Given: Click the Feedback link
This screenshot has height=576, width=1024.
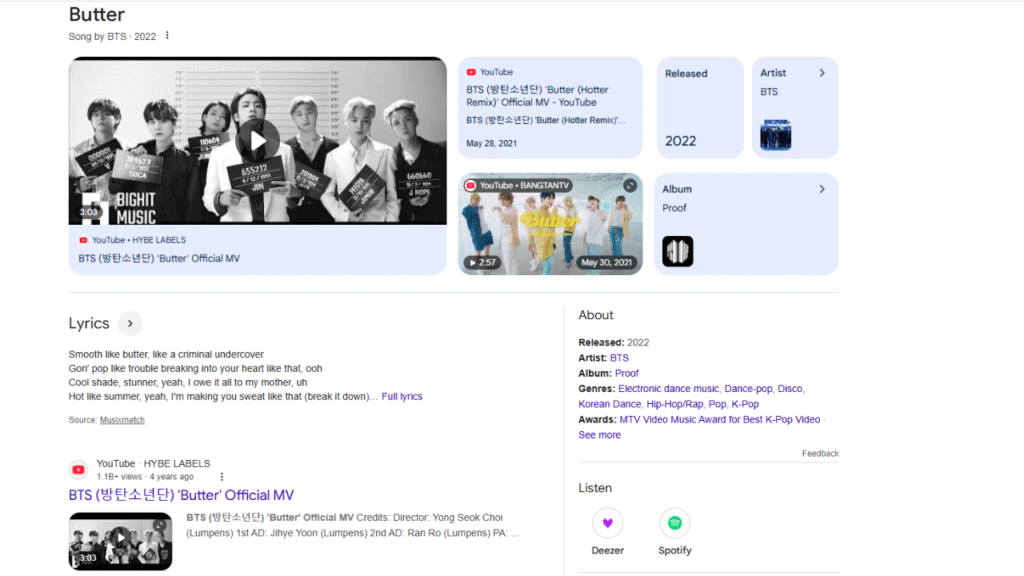Looking at the screenshot, I should tap(820, 453).
